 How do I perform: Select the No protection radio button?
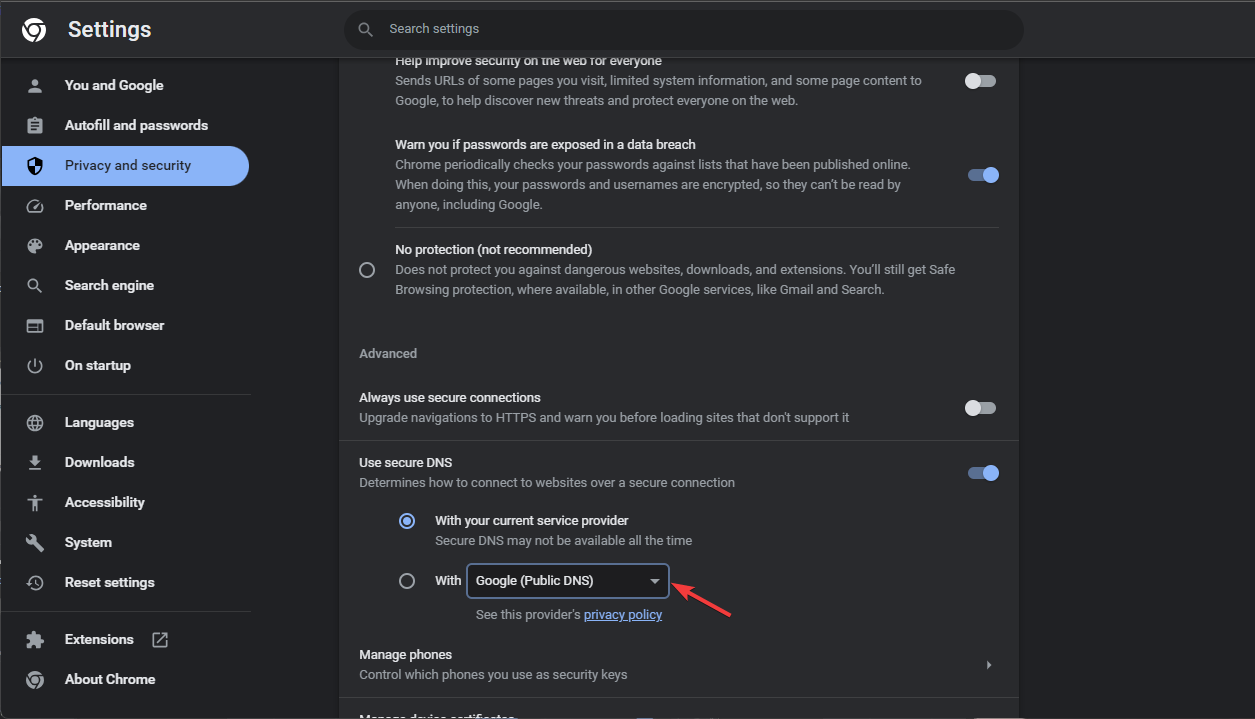pyautogui.click(x=367, y=270)
